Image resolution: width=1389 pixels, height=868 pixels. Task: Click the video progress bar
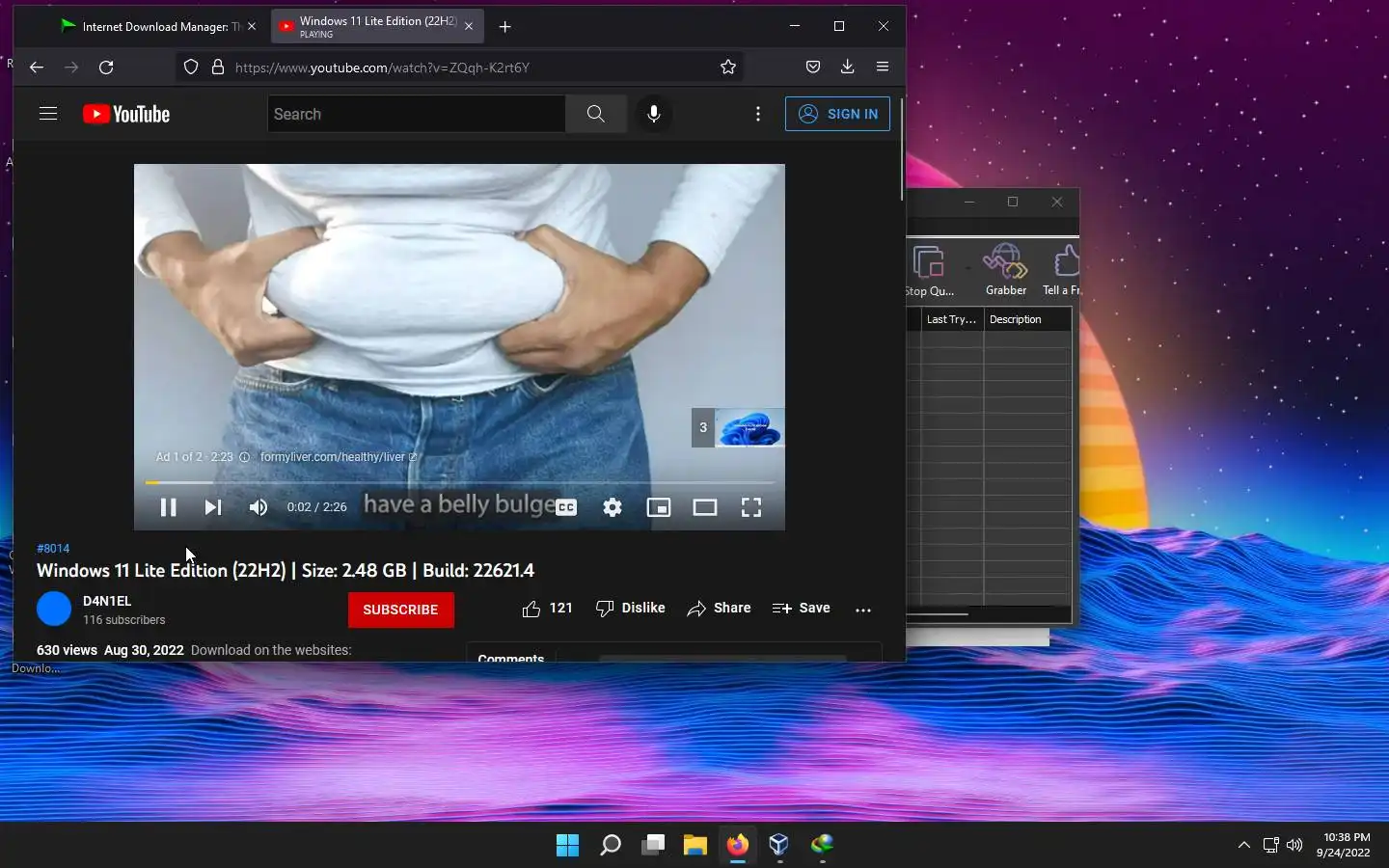pos(459,482)
